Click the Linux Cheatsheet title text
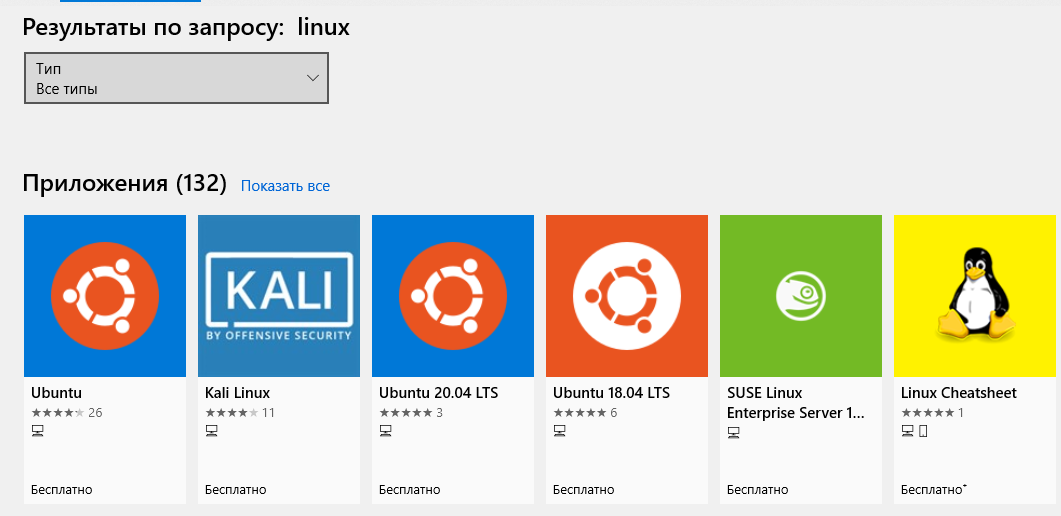Image resolution: width=1061 pixels, height=516 pixels. tap(959, 393)
